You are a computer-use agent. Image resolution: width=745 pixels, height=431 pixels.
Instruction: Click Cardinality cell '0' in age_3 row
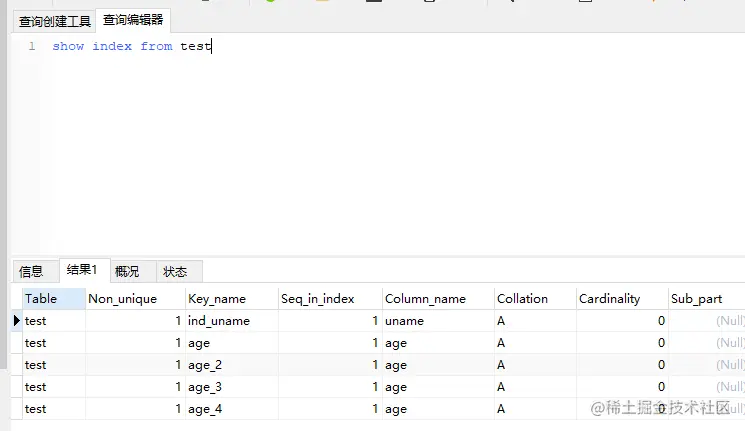pos(622,387)
